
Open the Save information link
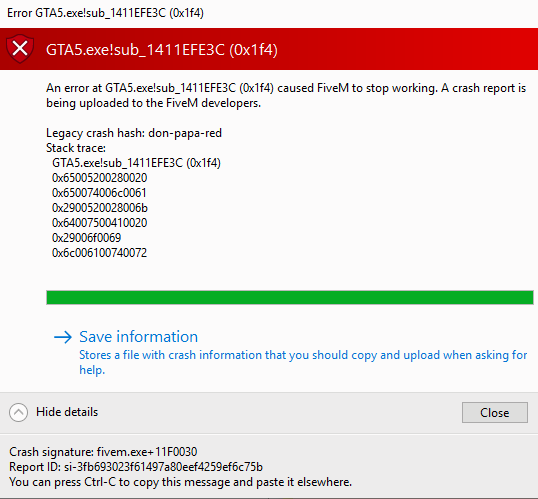139,337
